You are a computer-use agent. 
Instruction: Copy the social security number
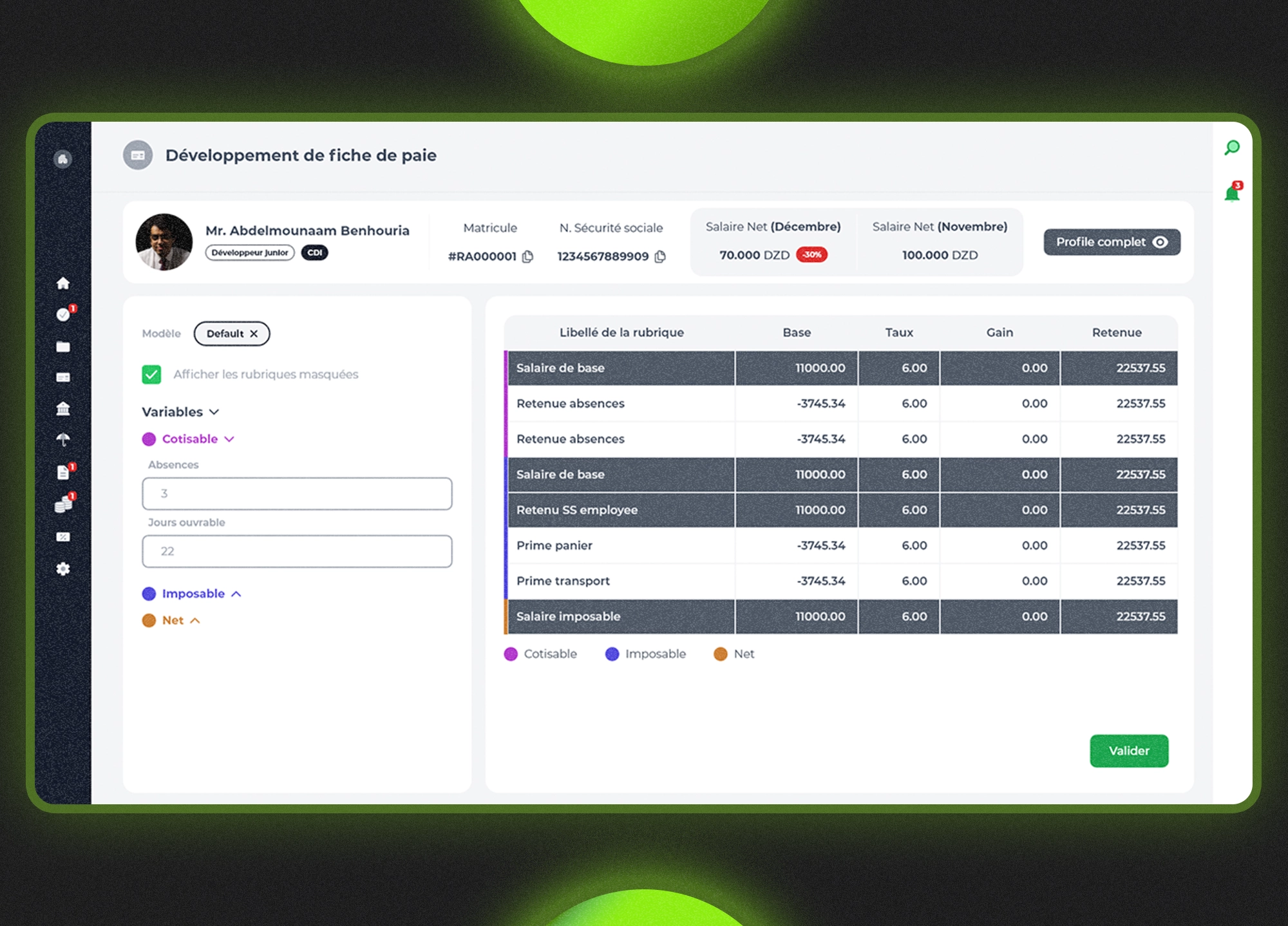pos(660,256)
